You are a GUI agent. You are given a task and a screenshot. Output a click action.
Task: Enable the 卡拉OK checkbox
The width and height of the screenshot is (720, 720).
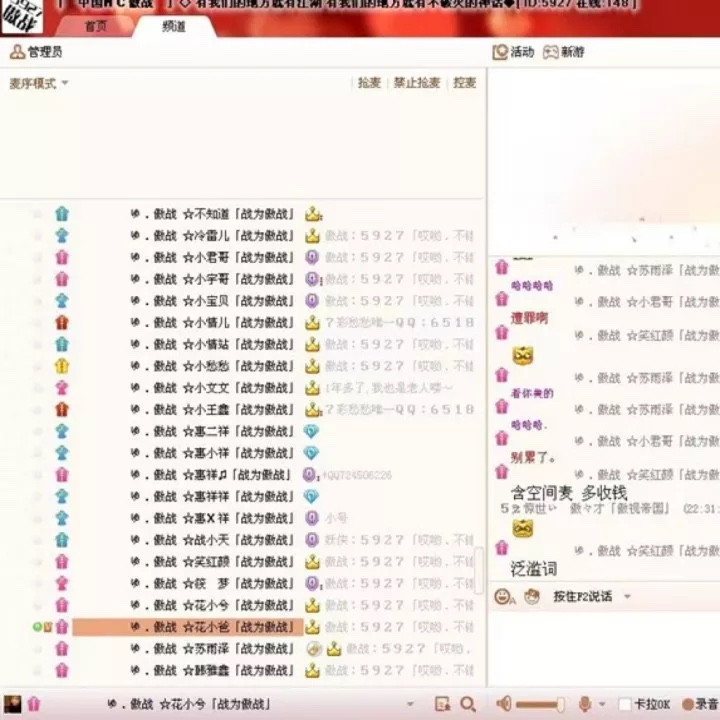point(625,704)
